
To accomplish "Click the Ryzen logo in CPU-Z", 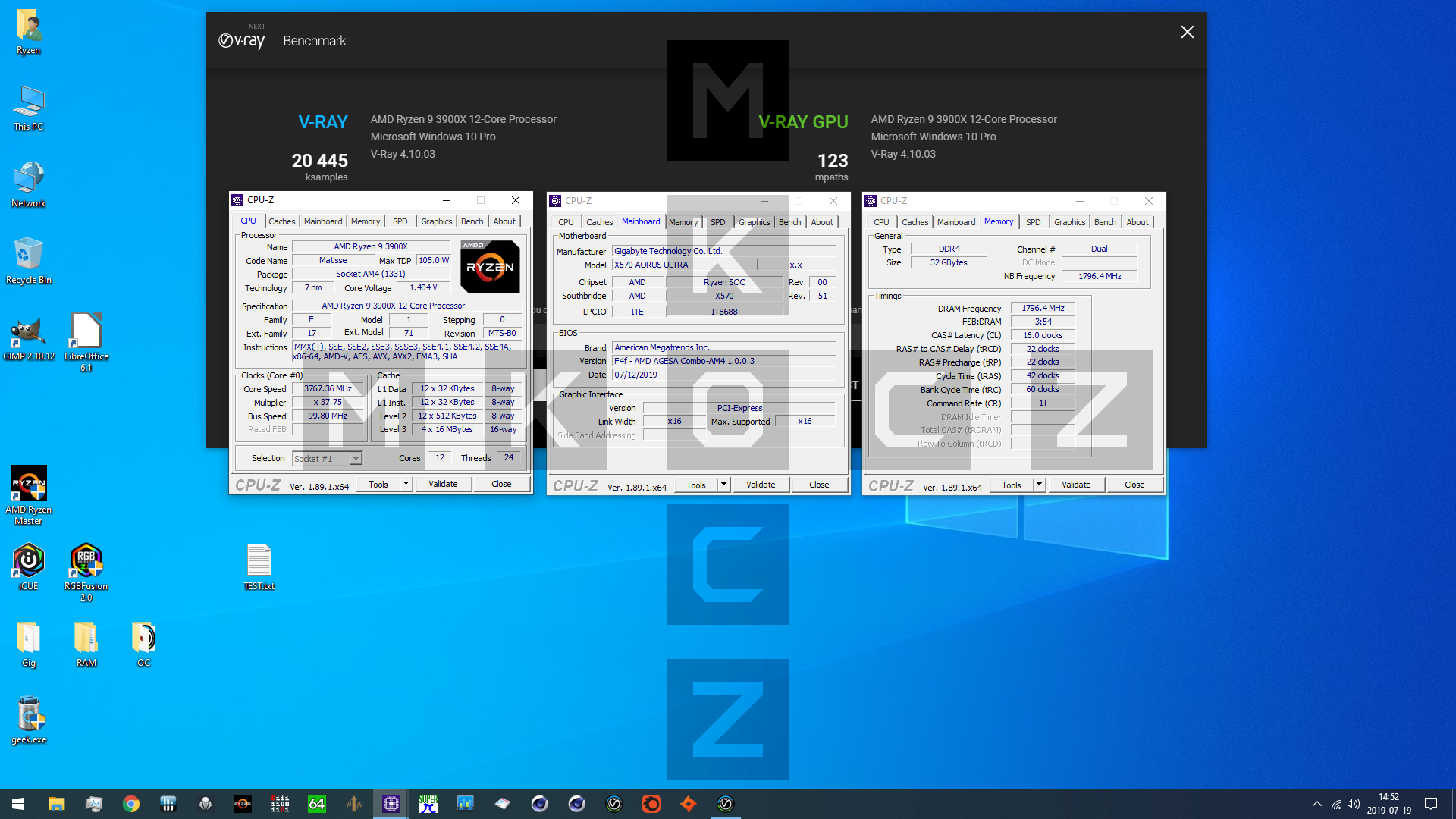I will click(x=490, y=267).
